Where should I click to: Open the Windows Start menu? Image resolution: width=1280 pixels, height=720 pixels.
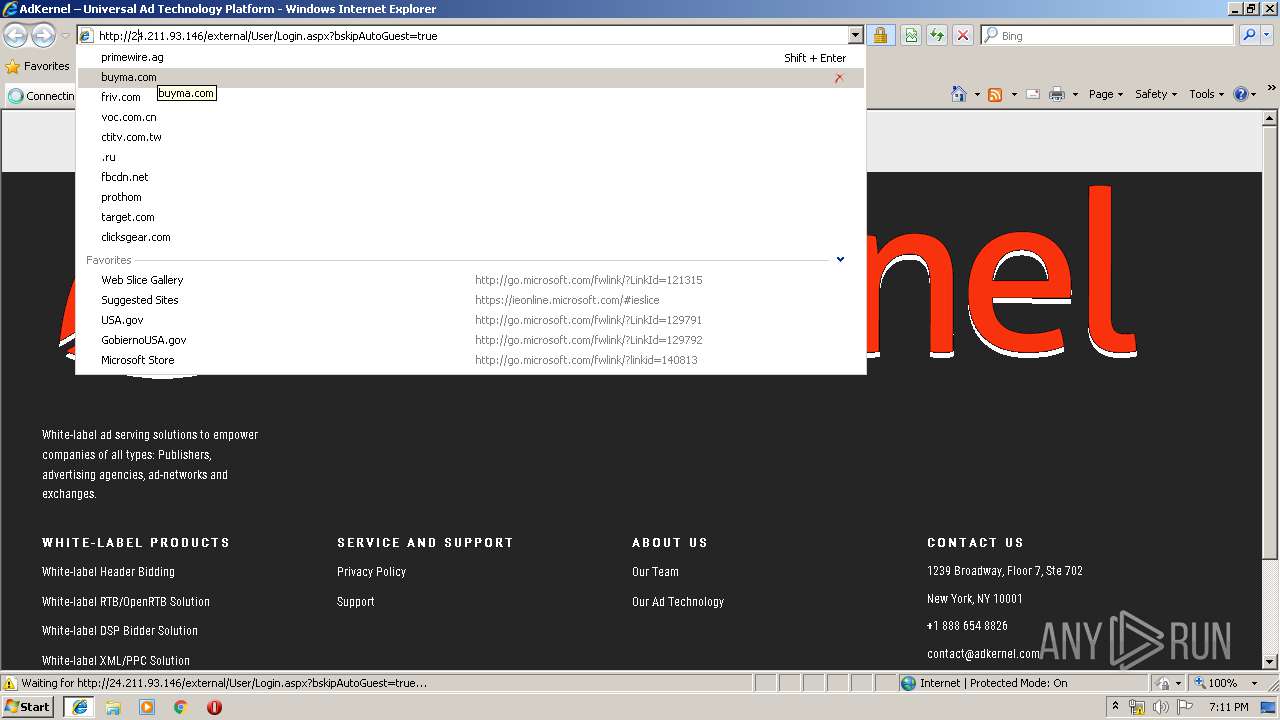coord(28,707)
